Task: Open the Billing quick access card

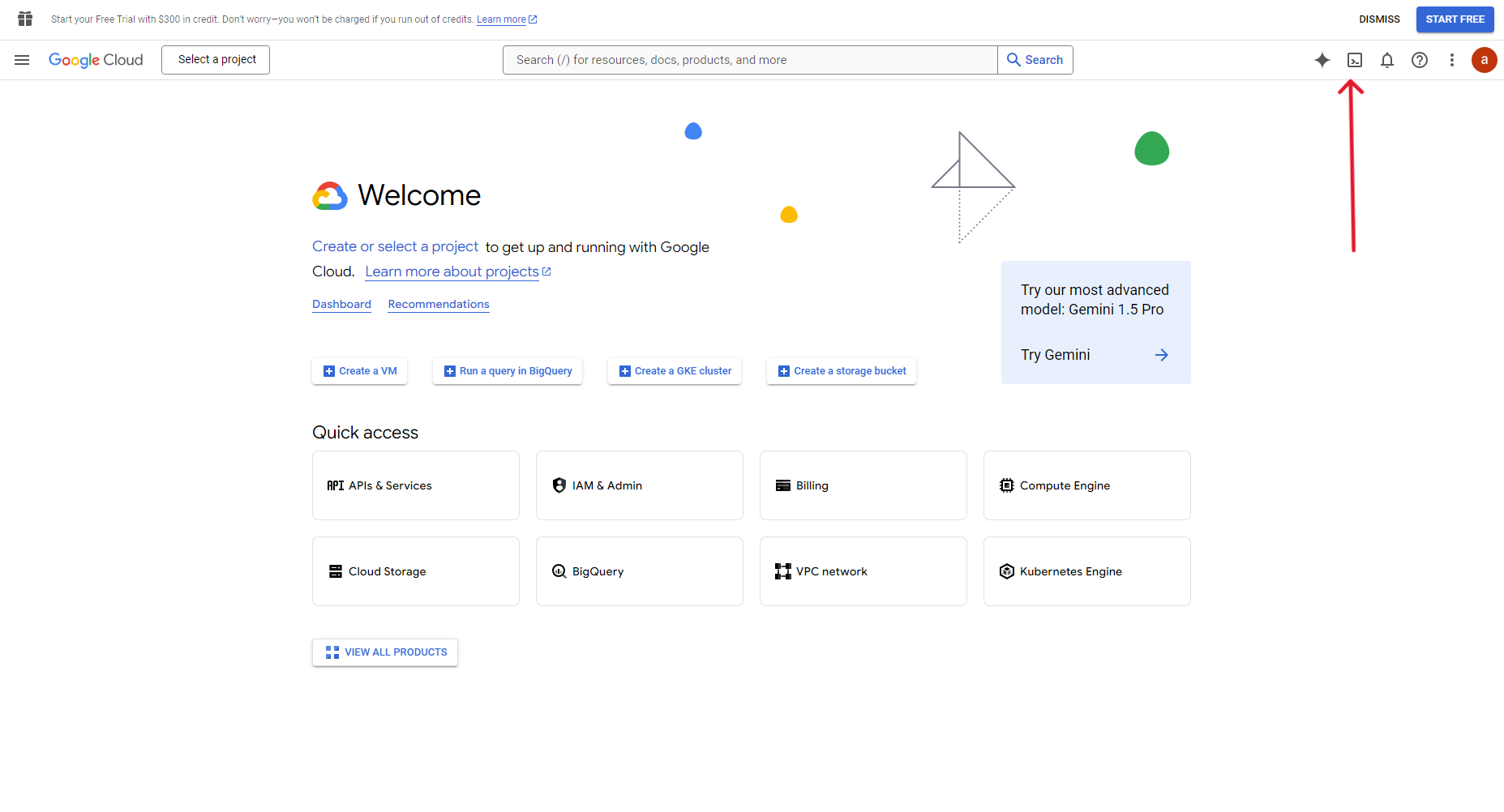Action: coord(863,485)
